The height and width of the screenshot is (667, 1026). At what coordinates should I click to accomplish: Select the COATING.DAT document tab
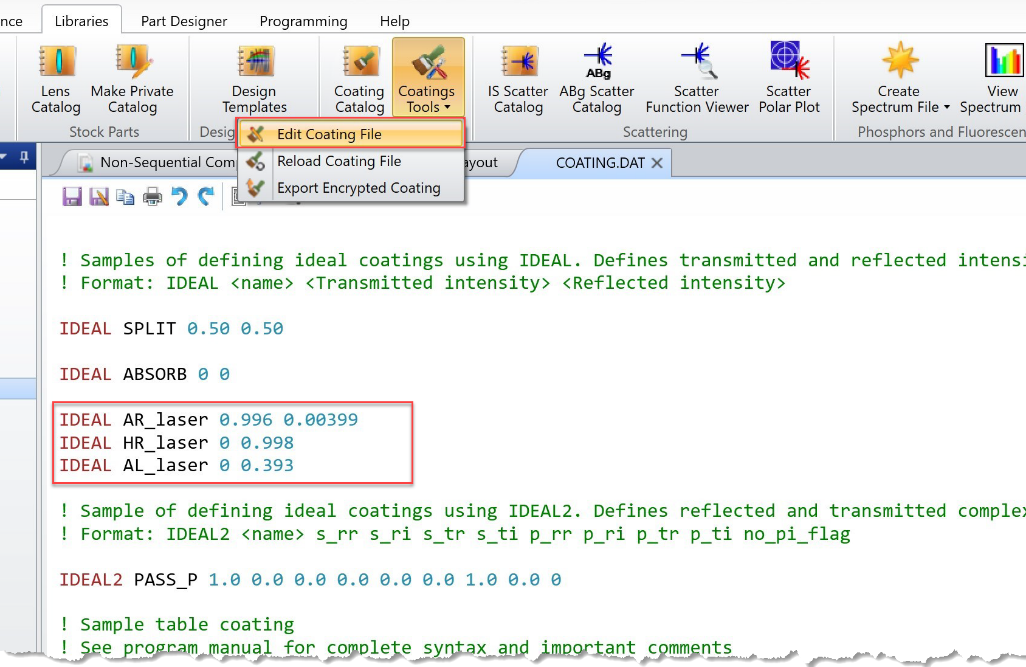[600, 163]
